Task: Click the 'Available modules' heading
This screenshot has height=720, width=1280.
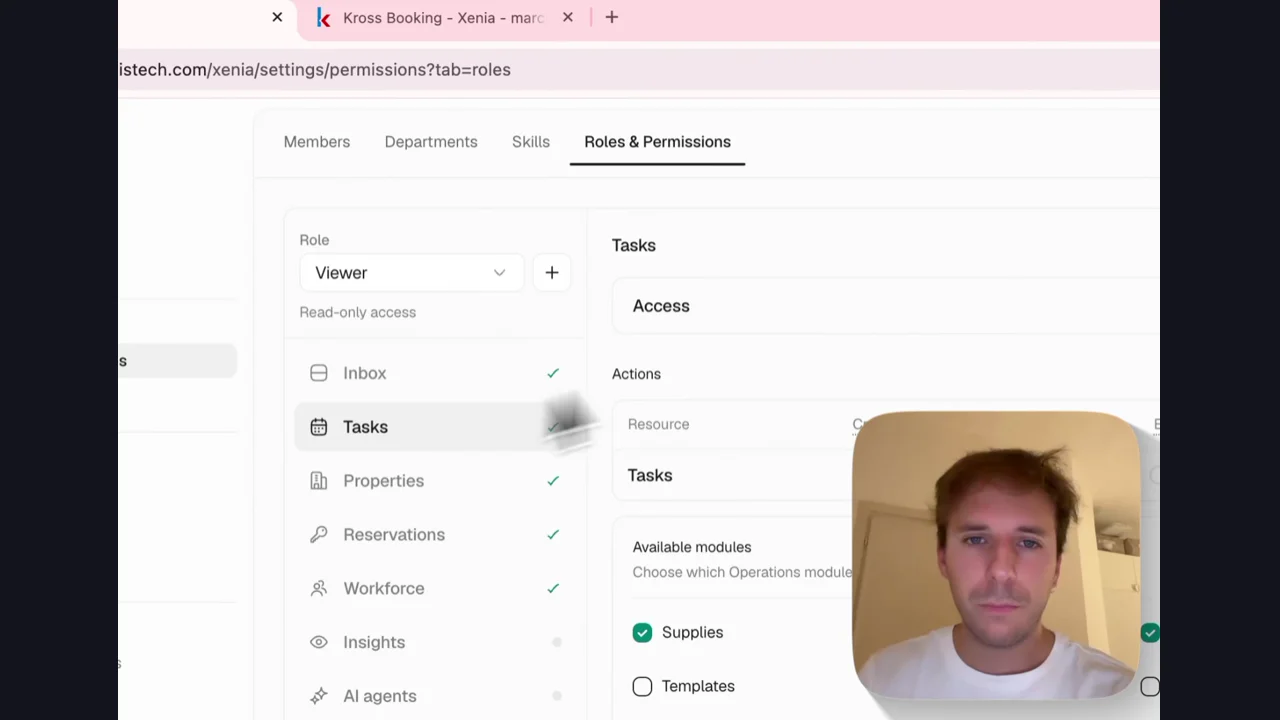Action: tap(692, 547)
